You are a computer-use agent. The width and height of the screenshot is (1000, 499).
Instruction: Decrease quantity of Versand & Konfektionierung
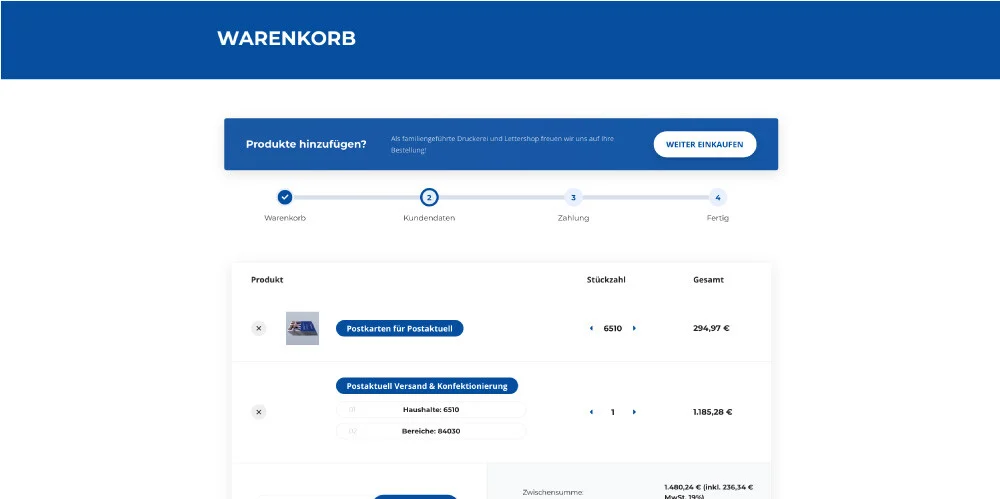point(591,412)
